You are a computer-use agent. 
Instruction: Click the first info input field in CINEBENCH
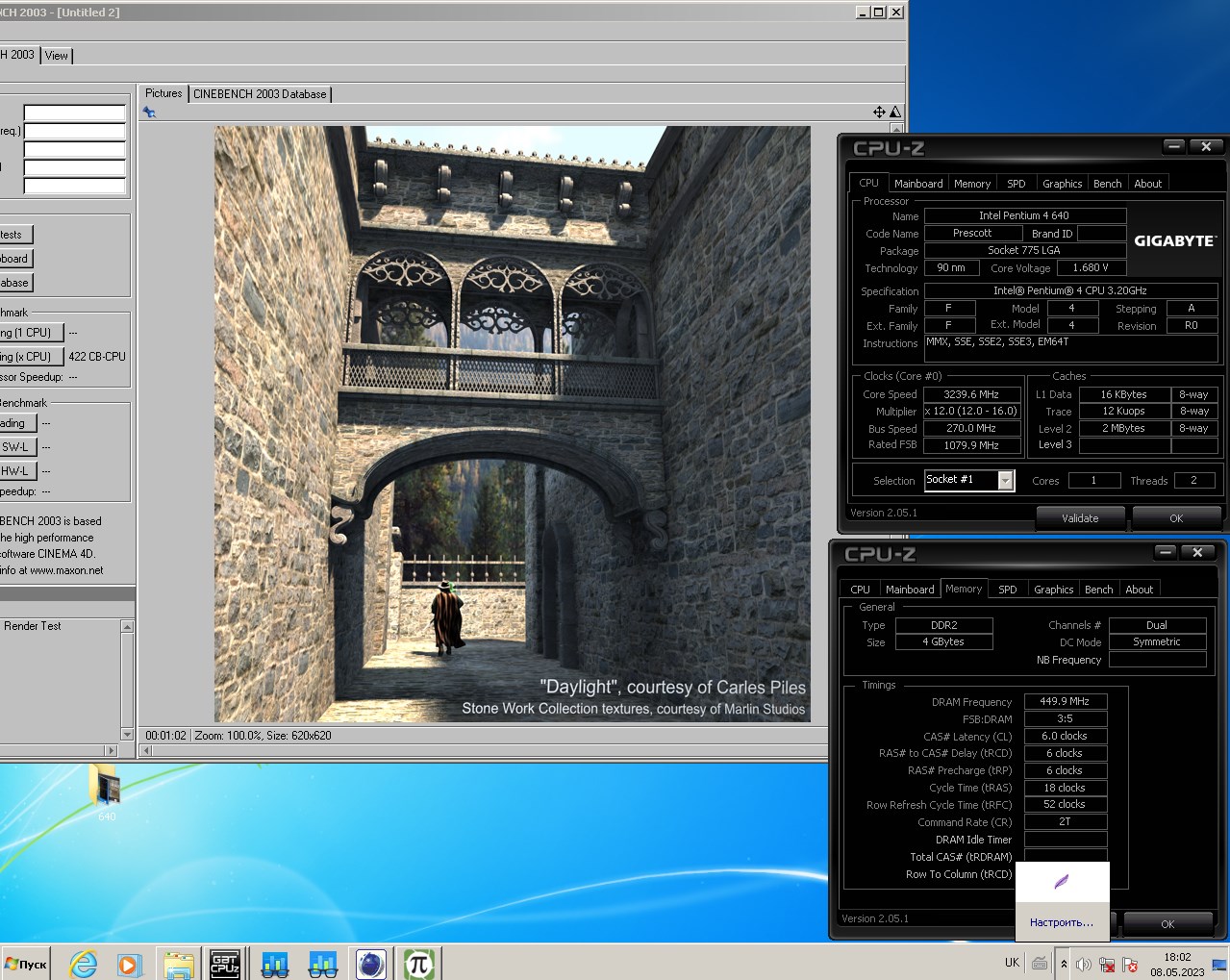pos(74,113)
